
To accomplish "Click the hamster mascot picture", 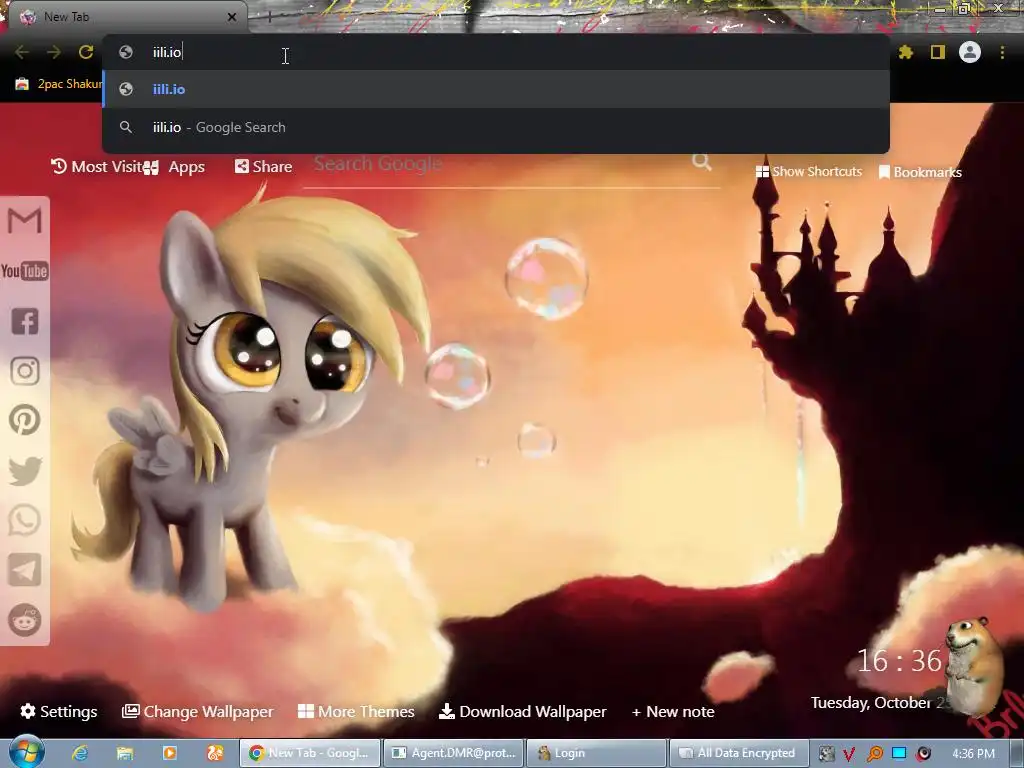I will pyautogui.click(x=974, y=666).
